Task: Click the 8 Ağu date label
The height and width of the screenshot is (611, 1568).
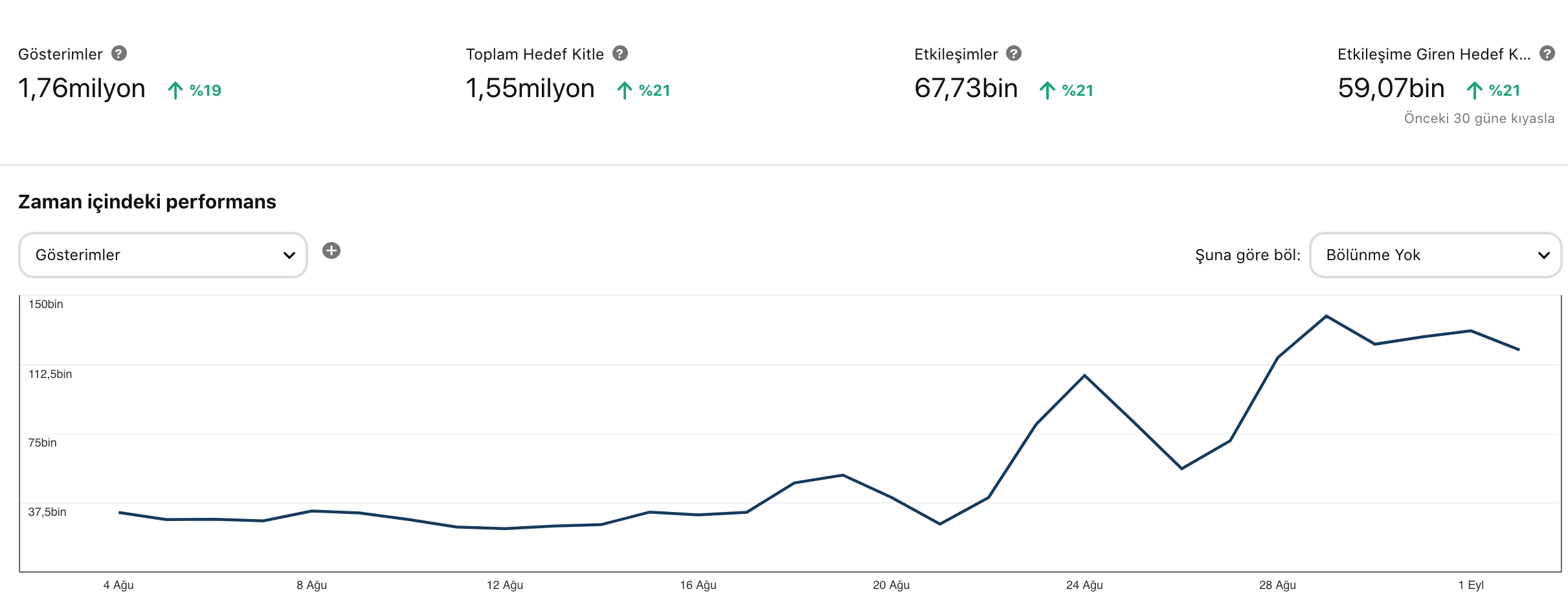Action: pos(312,585)
